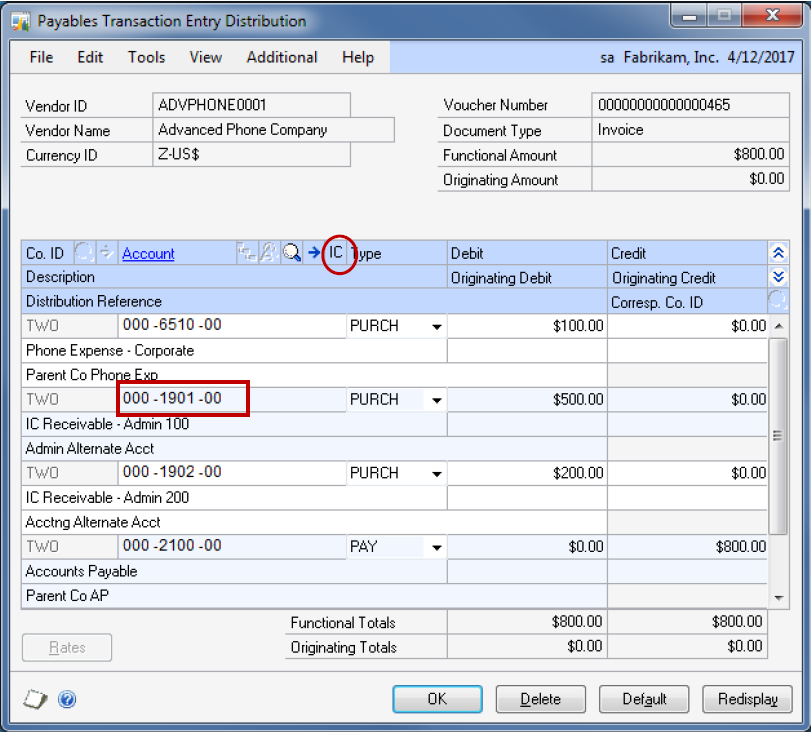This screenshot has height=732, width=811.
Task: Click the IC intercompany column header
Action: pos(337,254)
